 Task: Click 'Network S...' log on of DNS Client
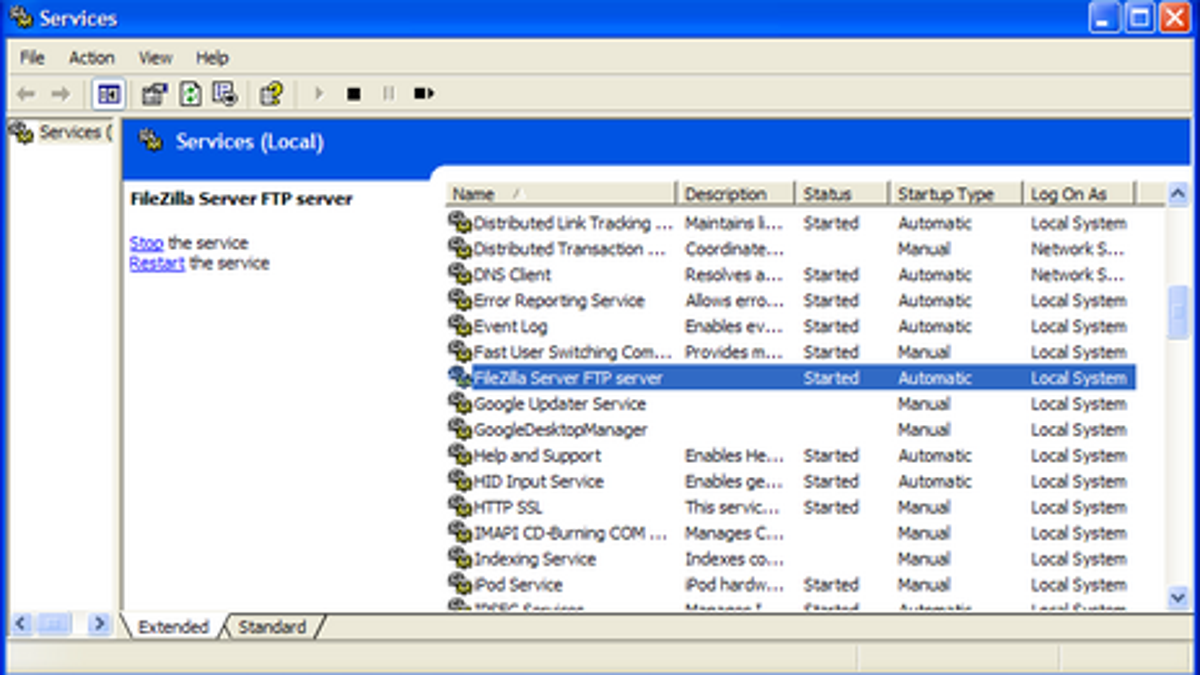(1078, 275)
